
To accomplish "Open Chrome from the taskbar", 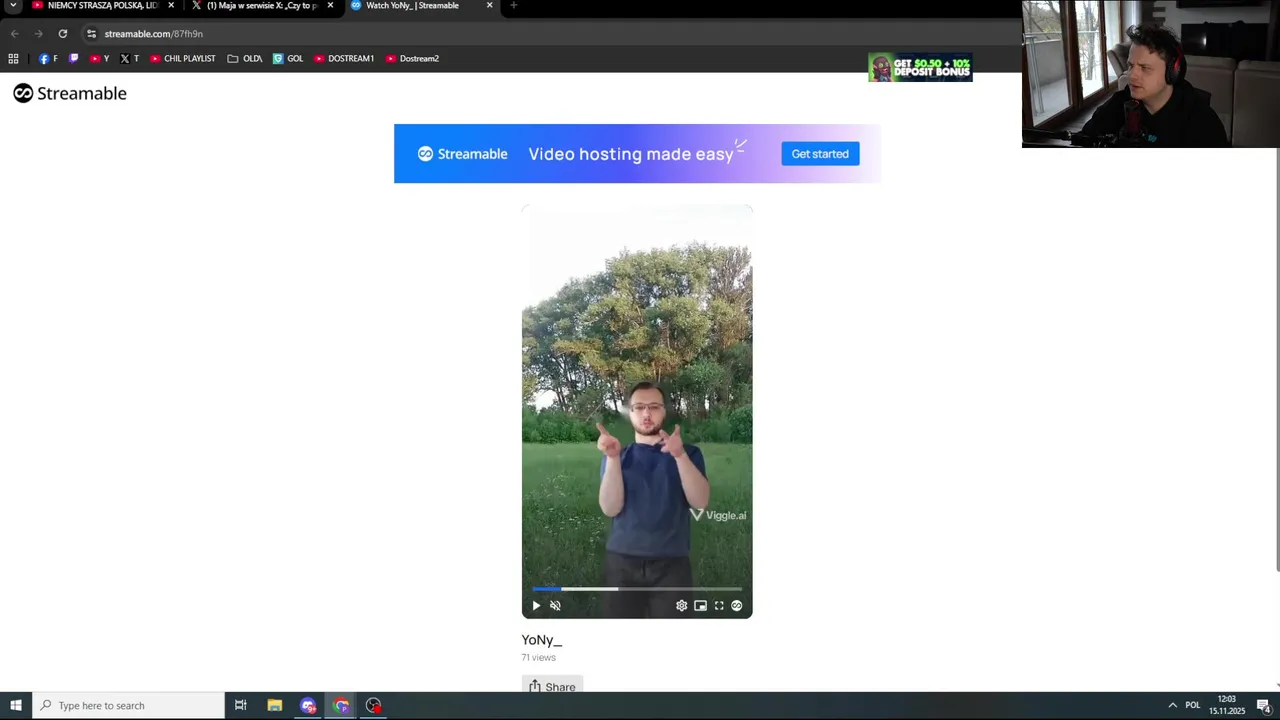I will pyautogui.click(x=341, y=705).
